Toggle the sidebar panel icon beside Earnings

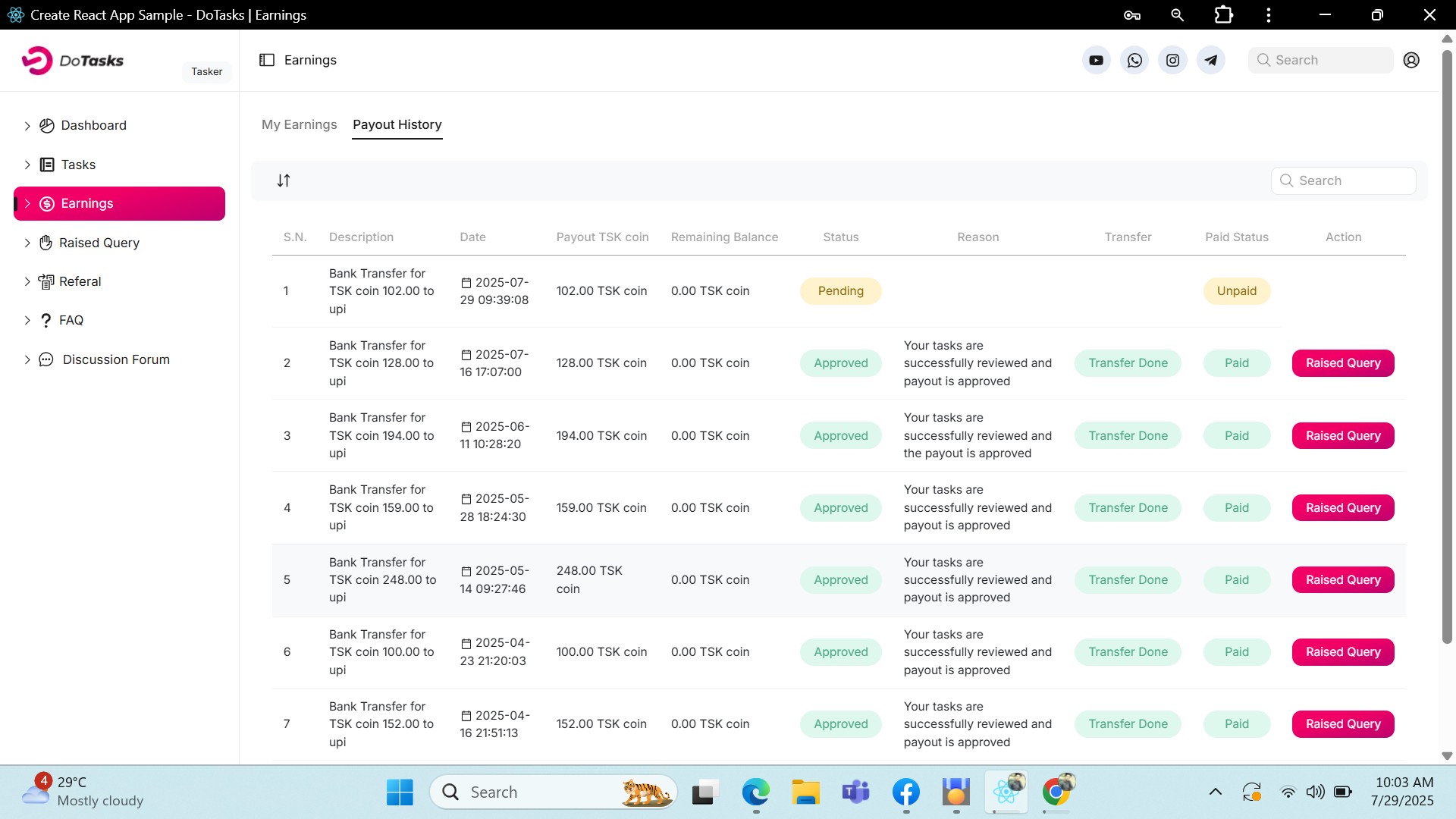267,60
